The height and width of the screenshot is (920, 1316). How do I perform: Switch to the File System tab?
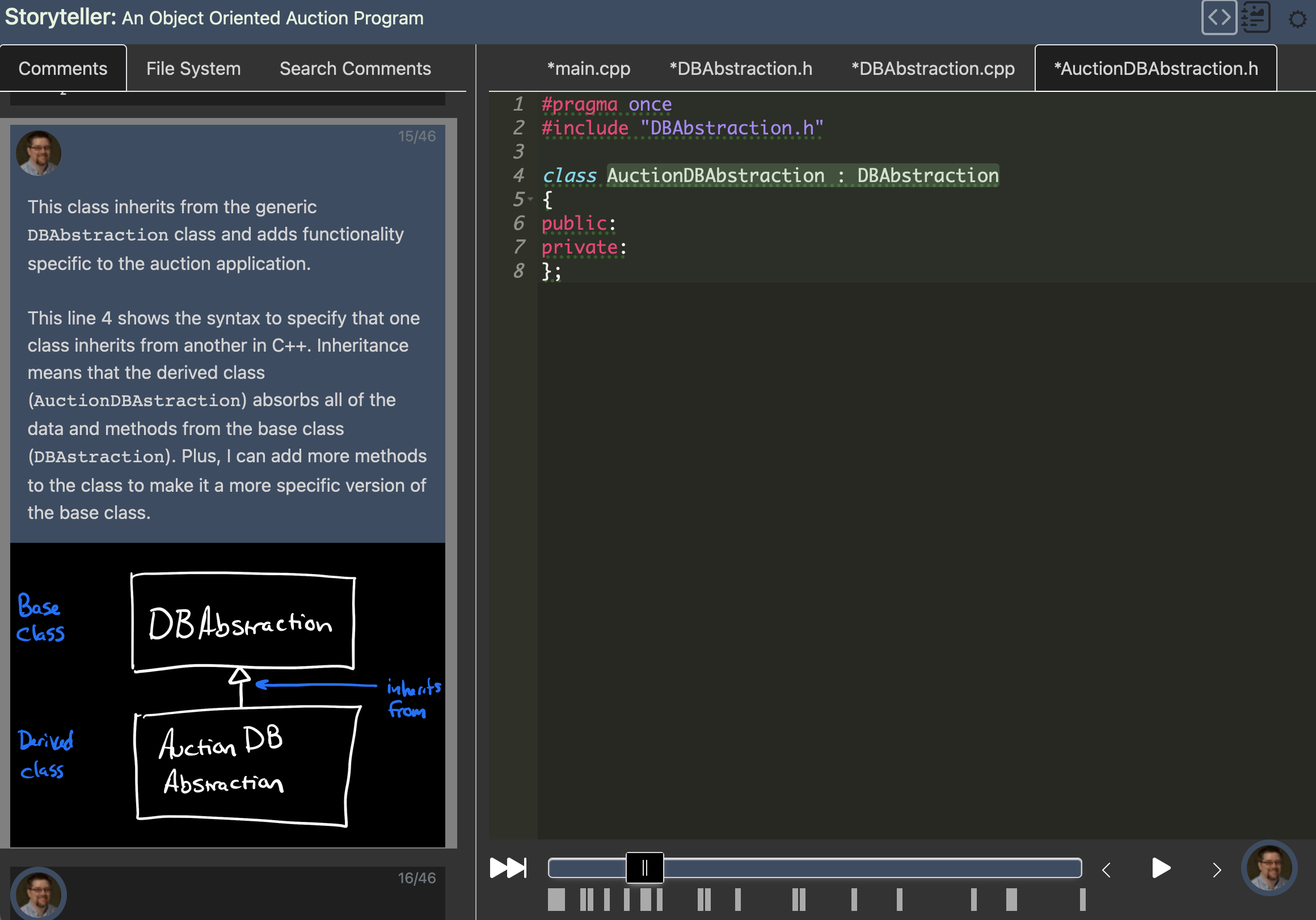point(193,68)
